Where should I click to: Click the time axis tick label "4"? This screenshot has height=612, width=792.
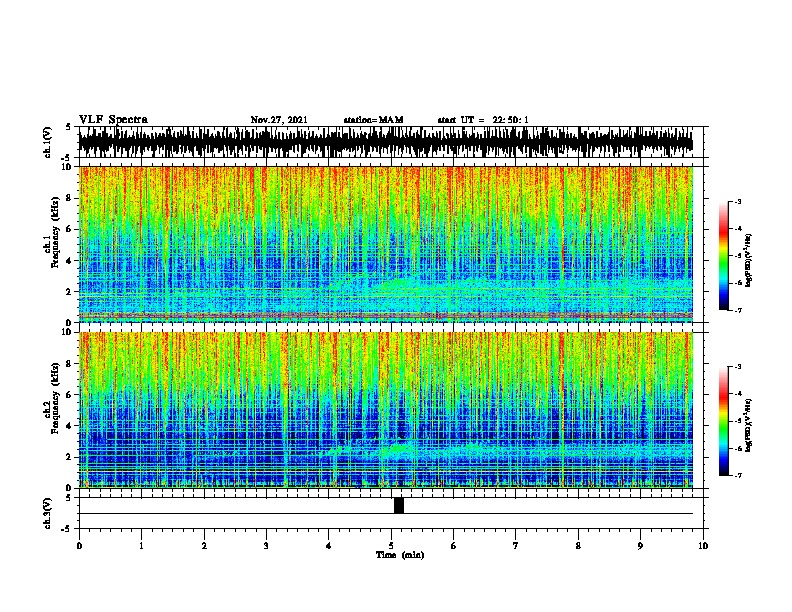point(329,545)
